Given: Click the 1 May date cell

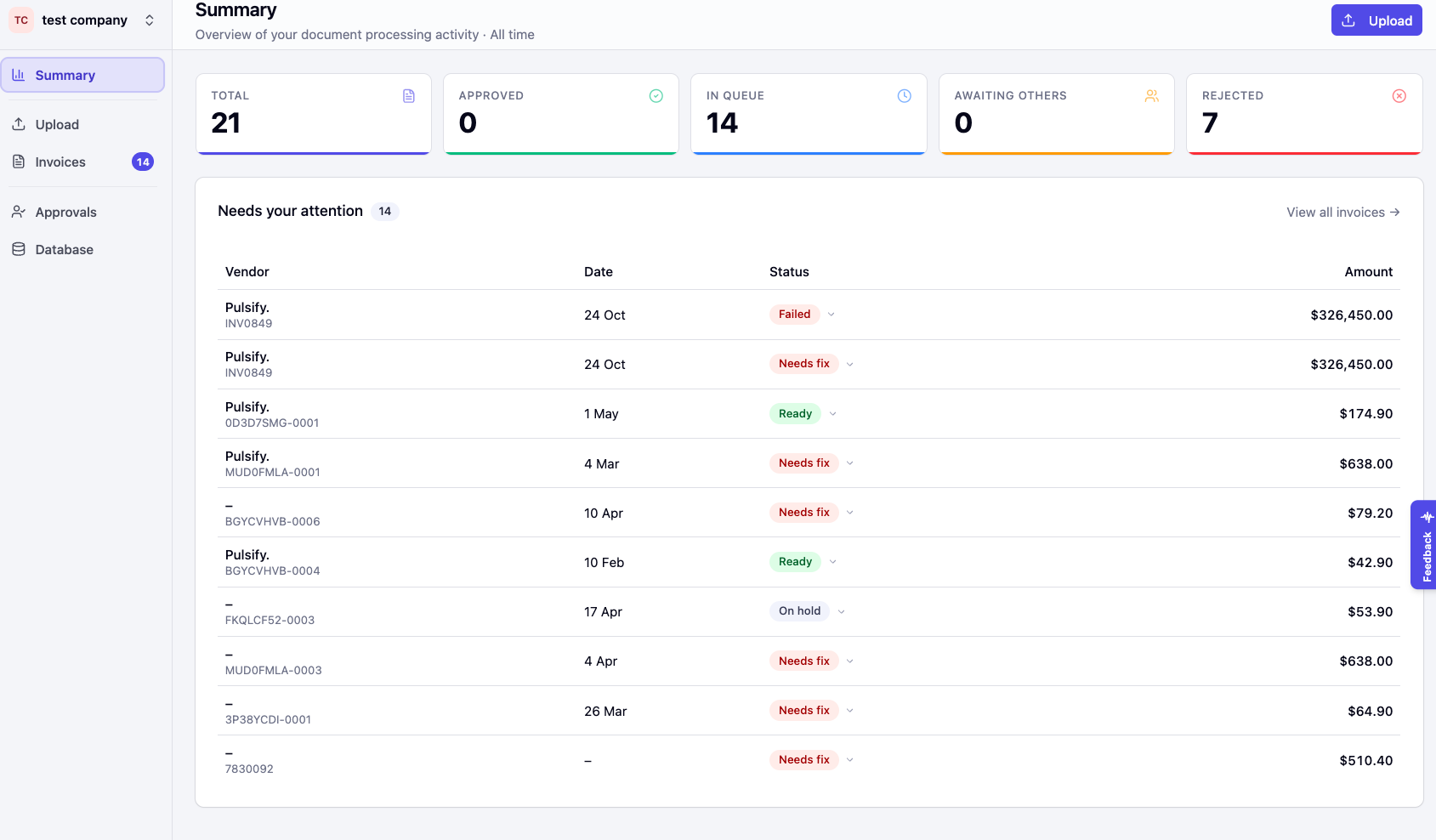Looking at the screenshot, I should tap(601, 414).
